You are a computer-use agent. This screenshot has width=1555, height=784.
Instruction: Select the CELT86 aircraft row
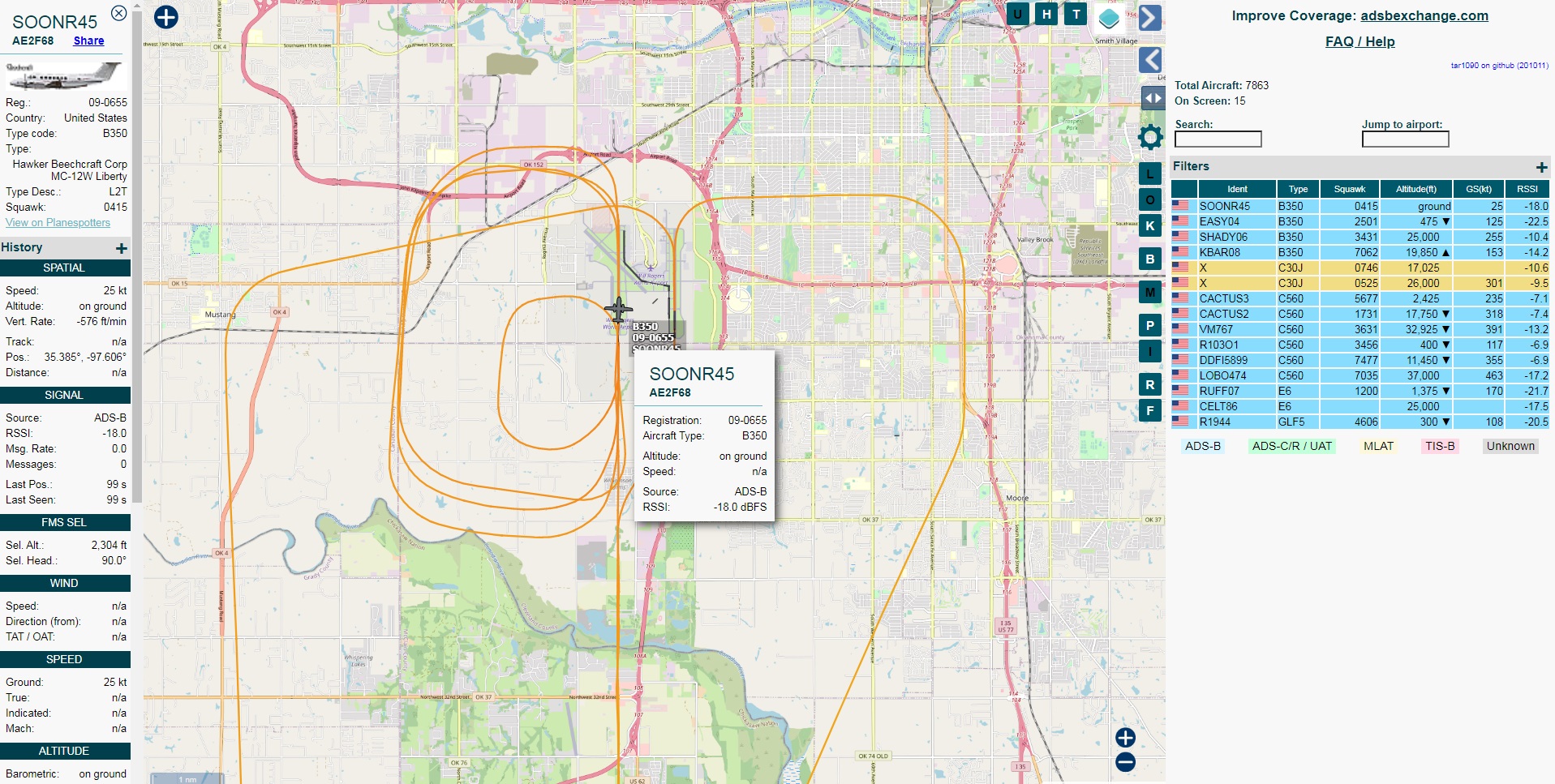(1360, 406)
